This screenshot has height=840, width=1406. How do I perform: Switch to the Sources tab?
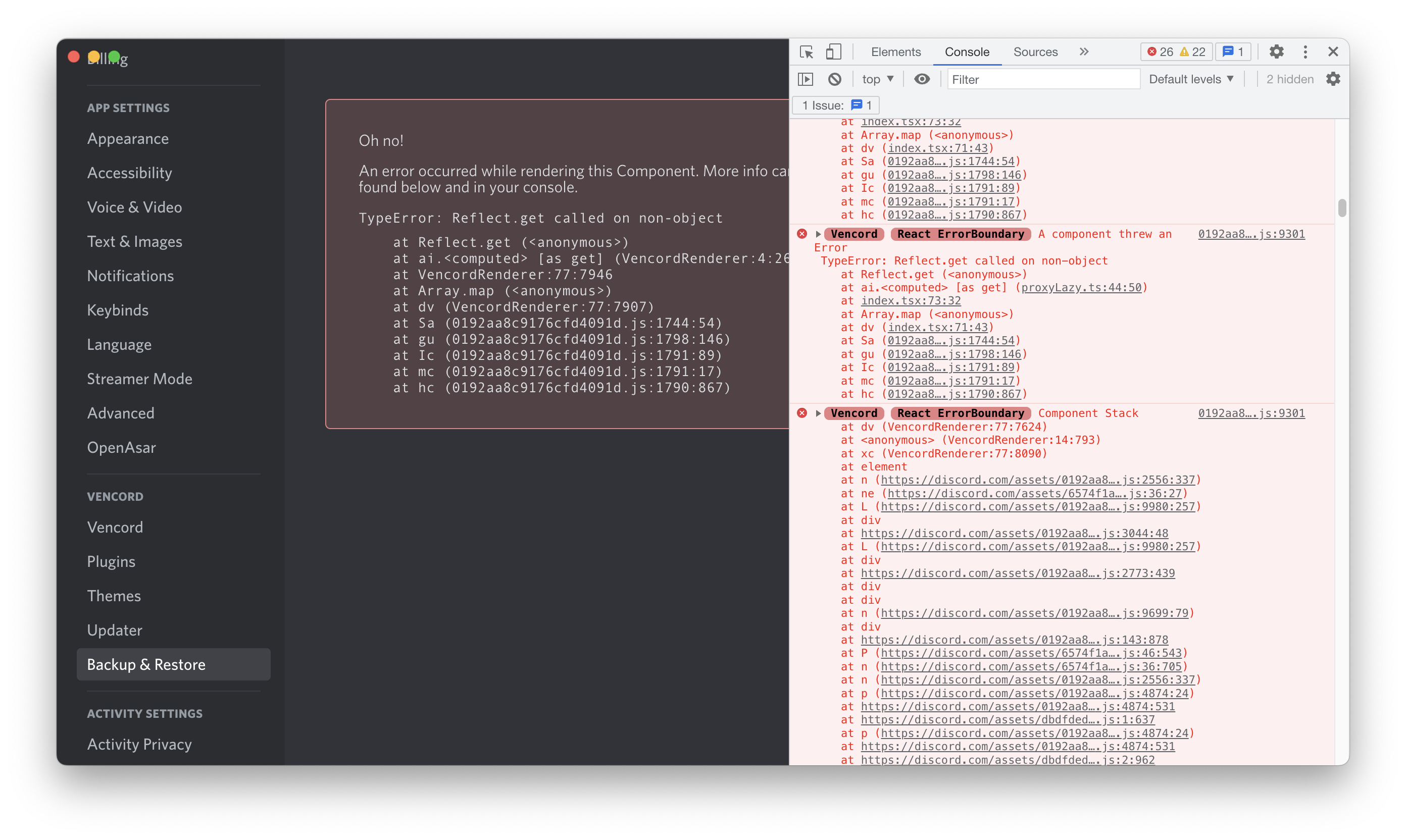1035,51
